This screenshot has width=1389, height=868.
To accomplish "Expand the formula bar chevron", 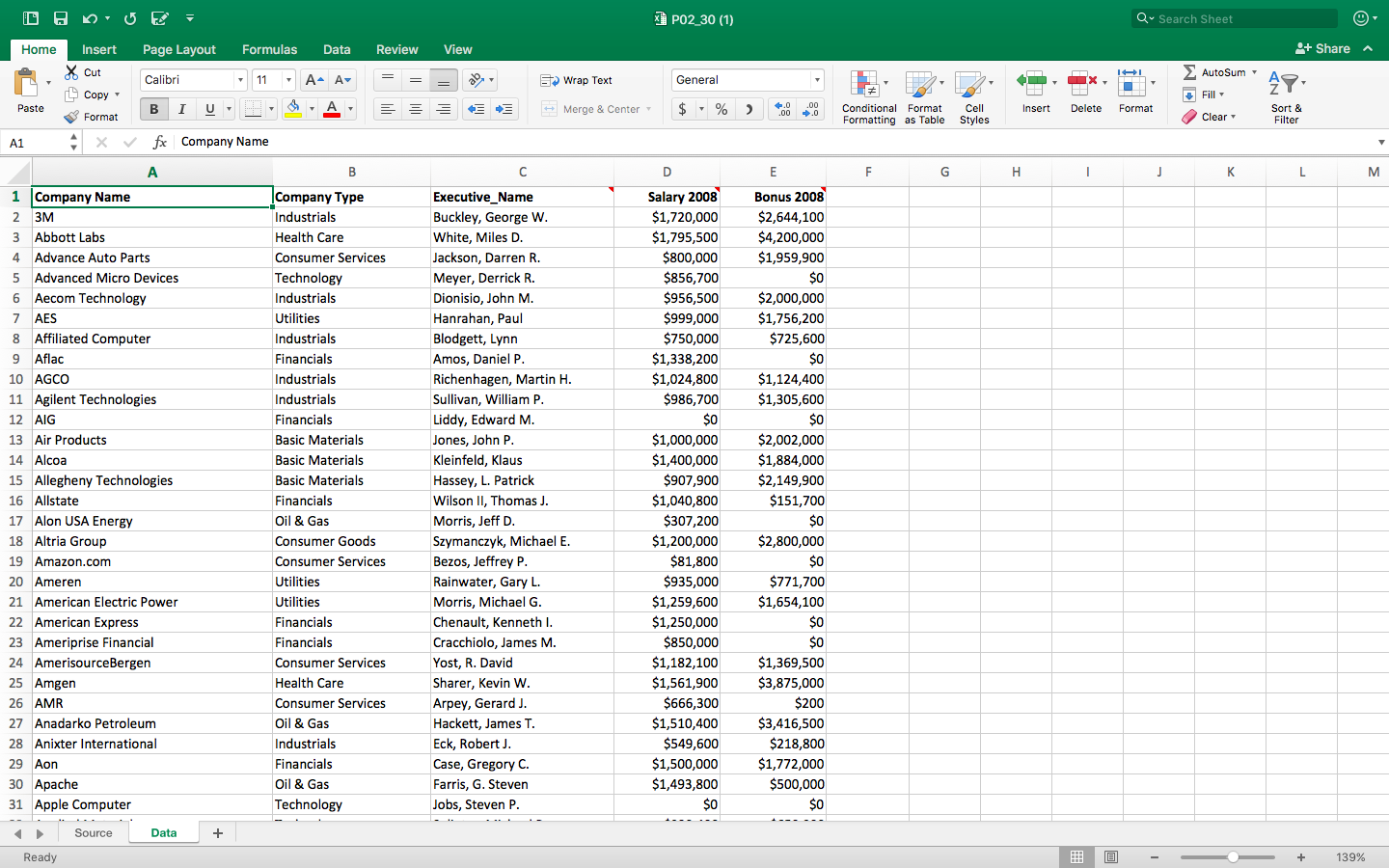I will pos(1381,142).
